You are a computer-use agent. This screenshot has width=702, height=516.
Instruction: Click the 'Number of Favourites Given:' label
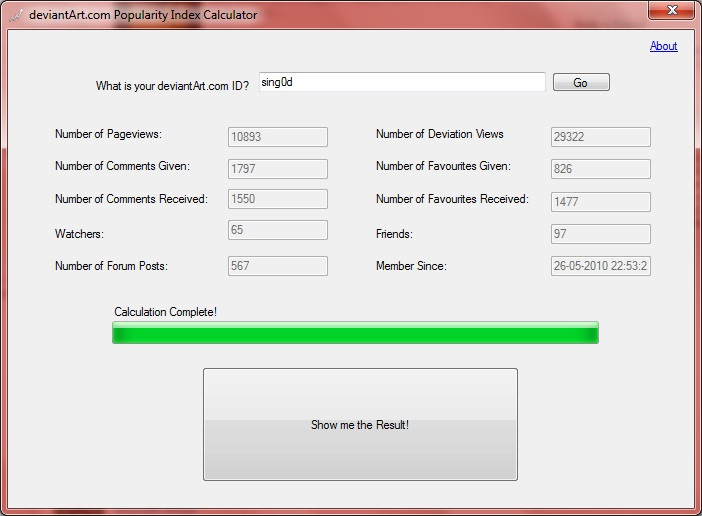point(443,166)
